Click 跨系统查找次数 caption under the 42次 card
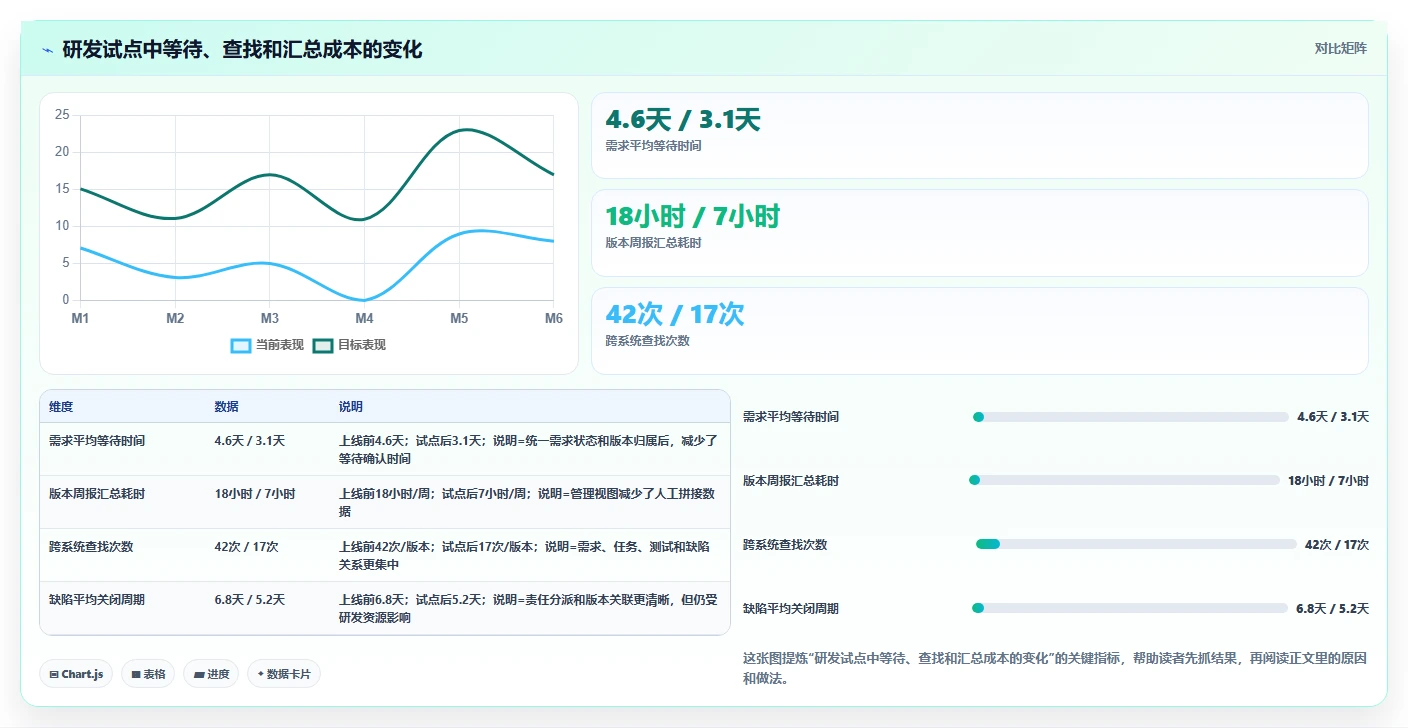Image resolution: width=1408 pixels, height=728 pixels. click(647, 341)
